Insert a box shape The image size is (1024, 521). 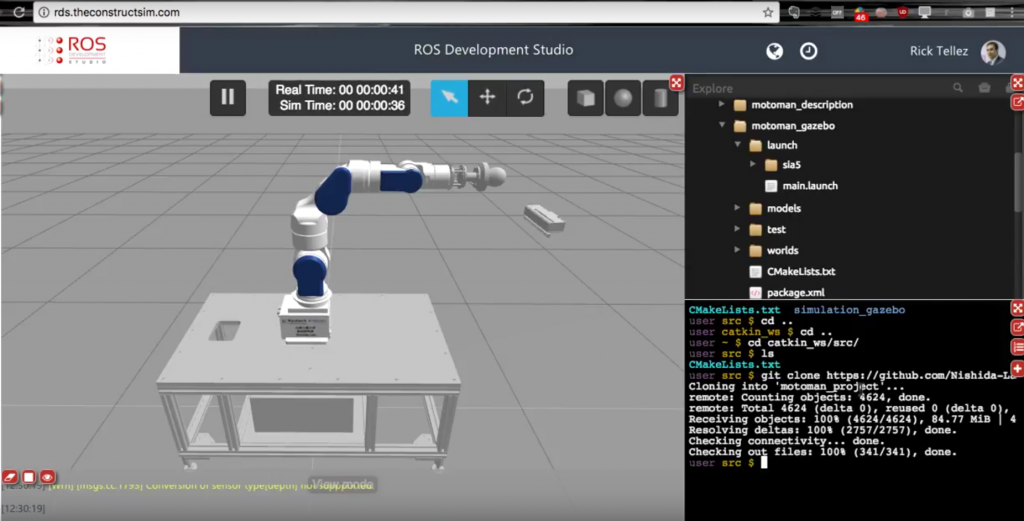(x=586, y=97)
